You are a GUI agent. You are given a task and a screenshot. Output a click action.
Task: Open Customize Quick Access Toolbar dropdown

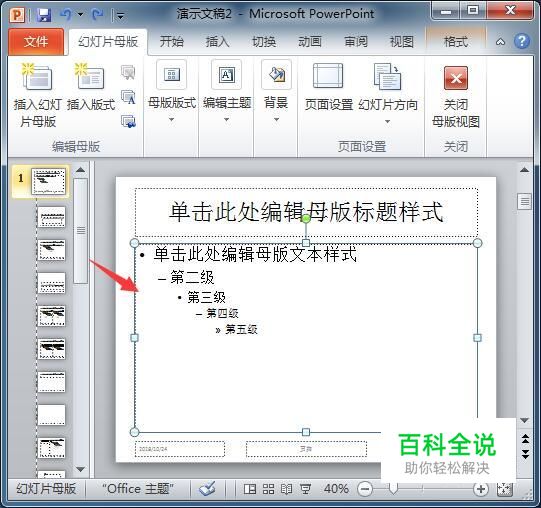(119, 15)
